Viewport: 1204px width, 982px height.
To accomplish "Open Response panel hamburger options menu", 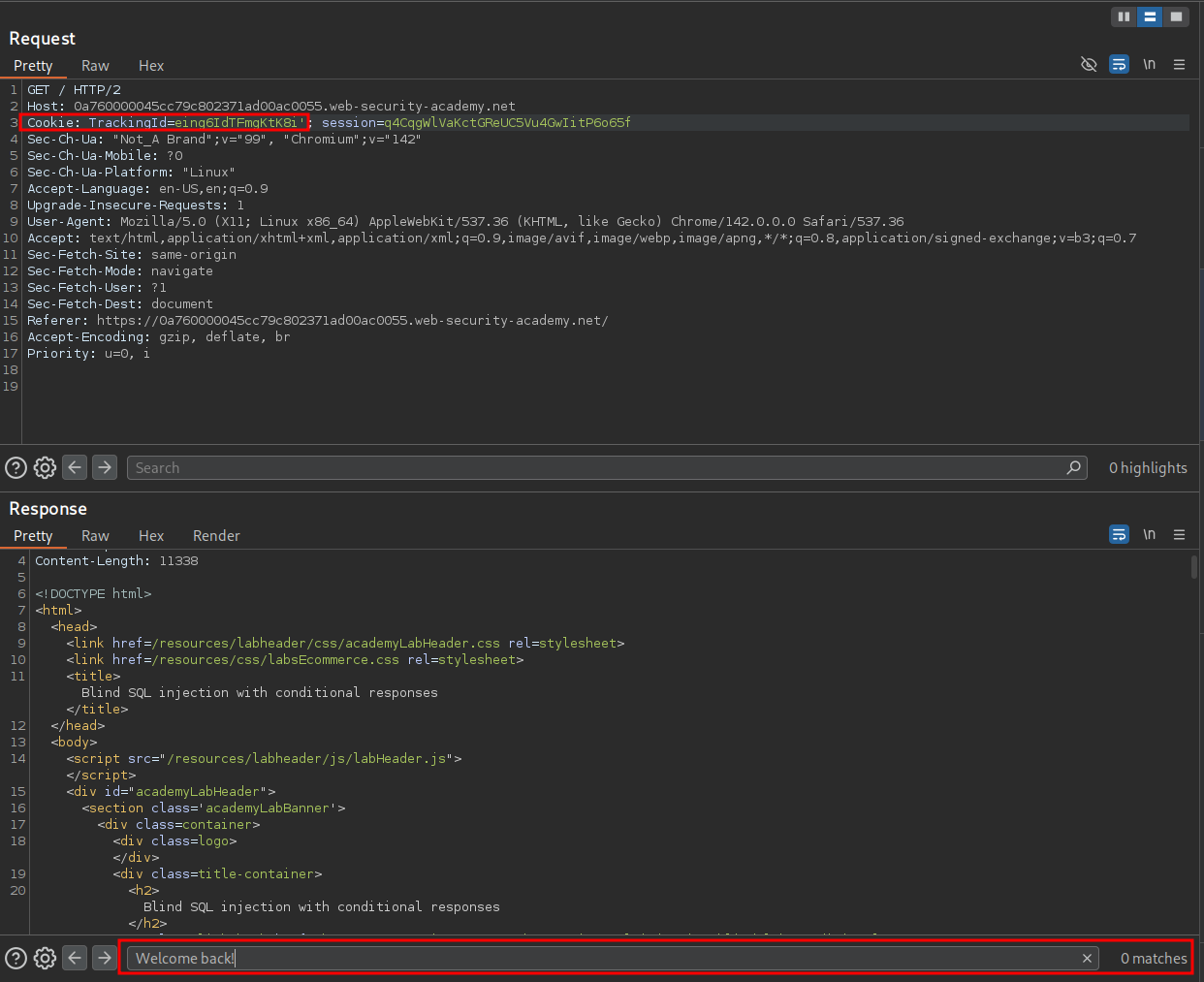I will click(1179, 534).
